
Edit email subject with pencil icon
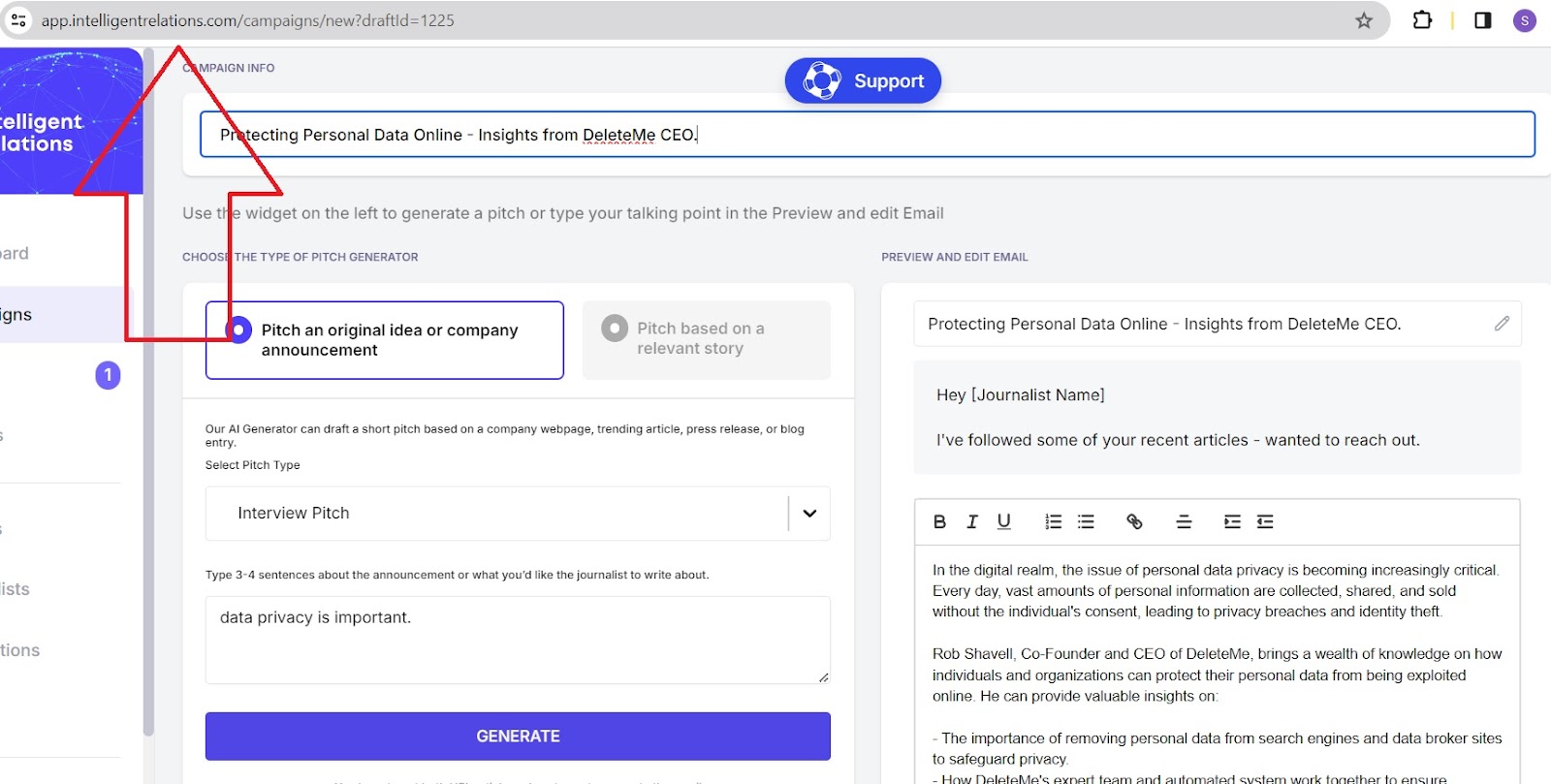[x=1502, y=324]
